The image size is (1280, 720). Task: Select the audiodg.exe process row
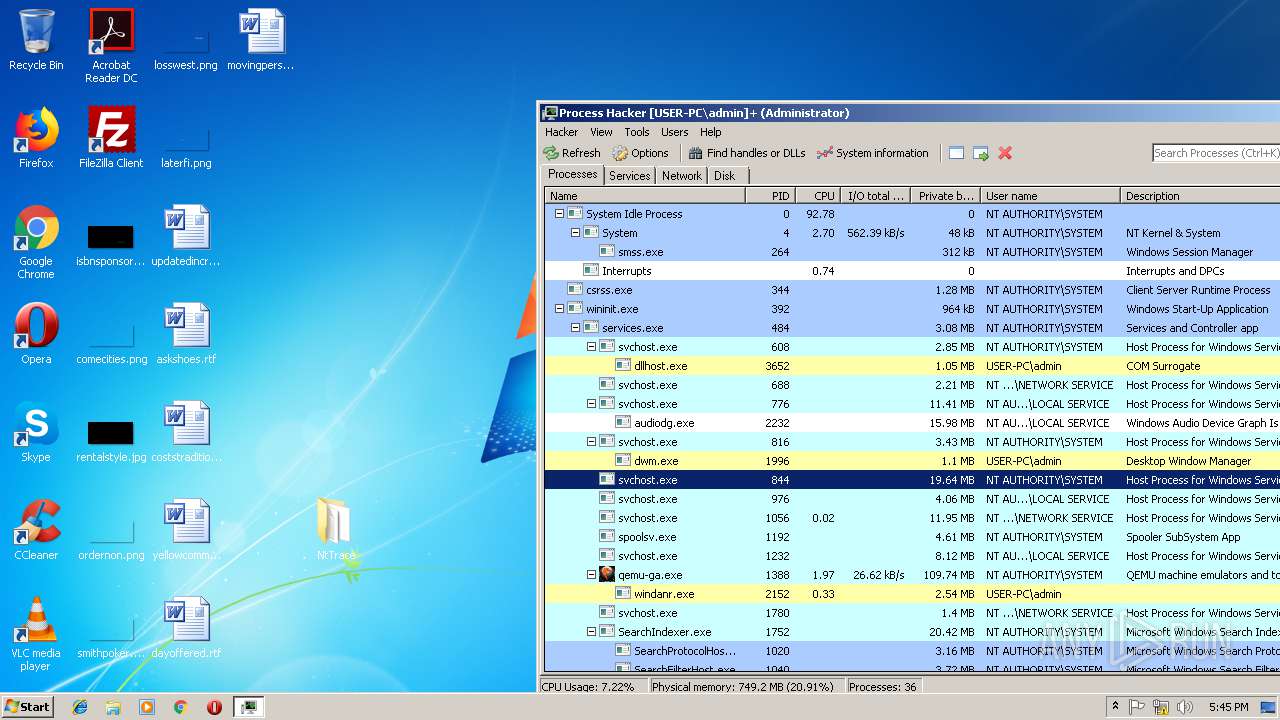click(912, 423)
